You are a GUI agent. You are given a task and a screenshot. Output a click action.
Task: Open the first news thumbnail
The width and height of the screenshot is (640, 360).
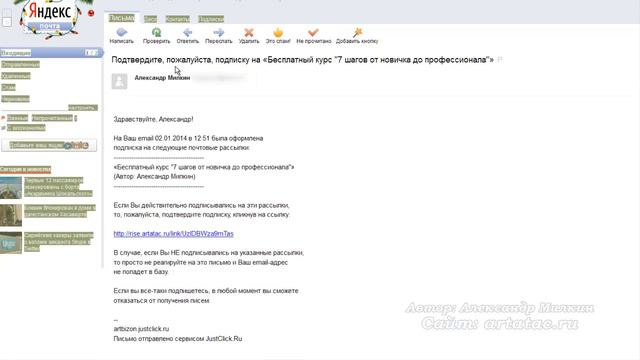point(11,188)
